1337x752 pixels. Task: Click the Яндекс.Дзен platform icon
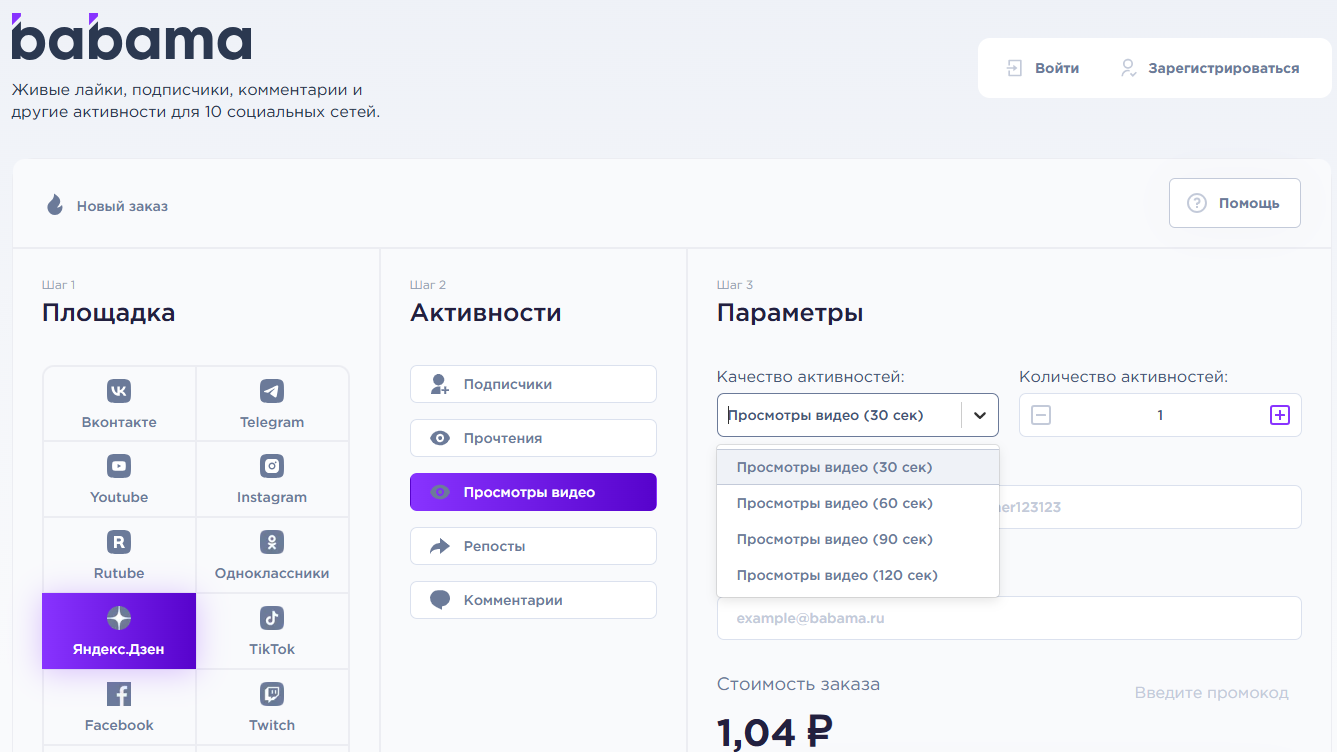pos(119,618)
